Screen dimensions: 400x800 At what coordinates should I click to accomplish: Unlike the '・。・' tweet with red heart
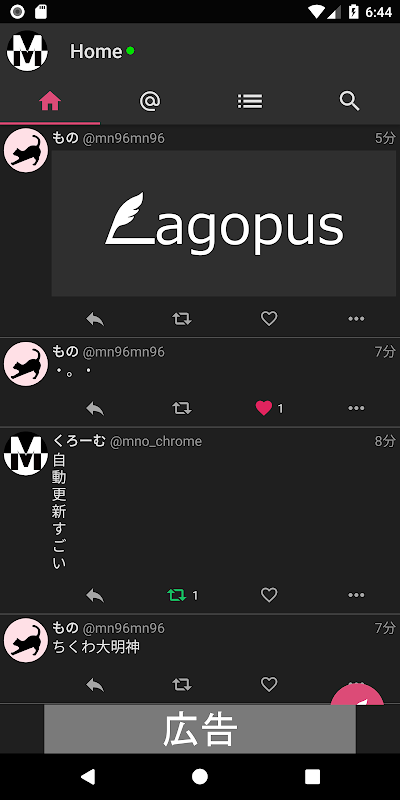[264, 408]
